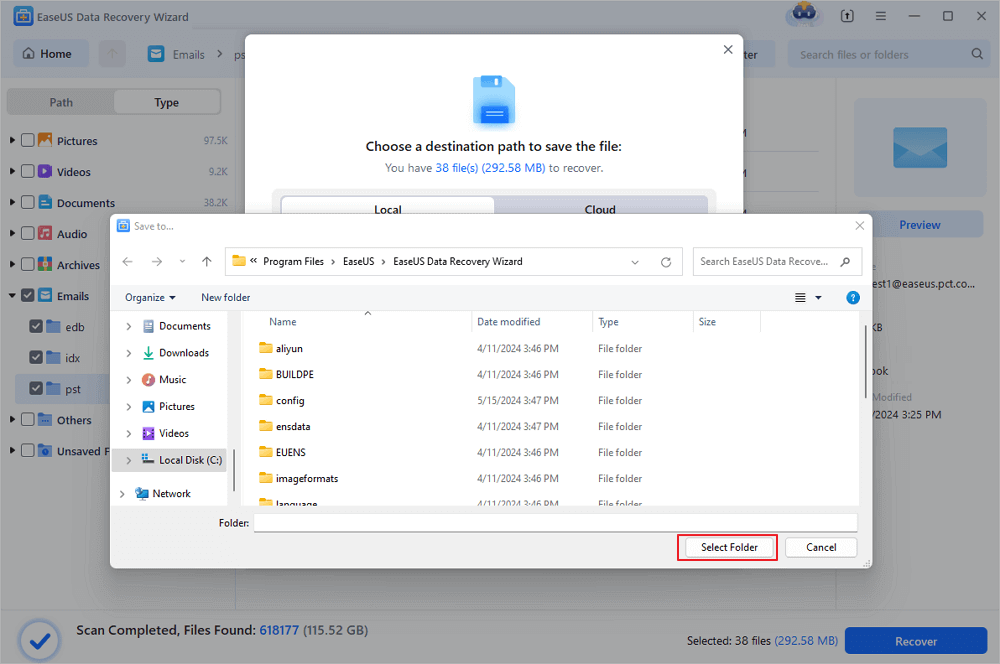The image size is (1000, 664).
Task: Uncheck the Emails checkbox
Action: (27, 295)
